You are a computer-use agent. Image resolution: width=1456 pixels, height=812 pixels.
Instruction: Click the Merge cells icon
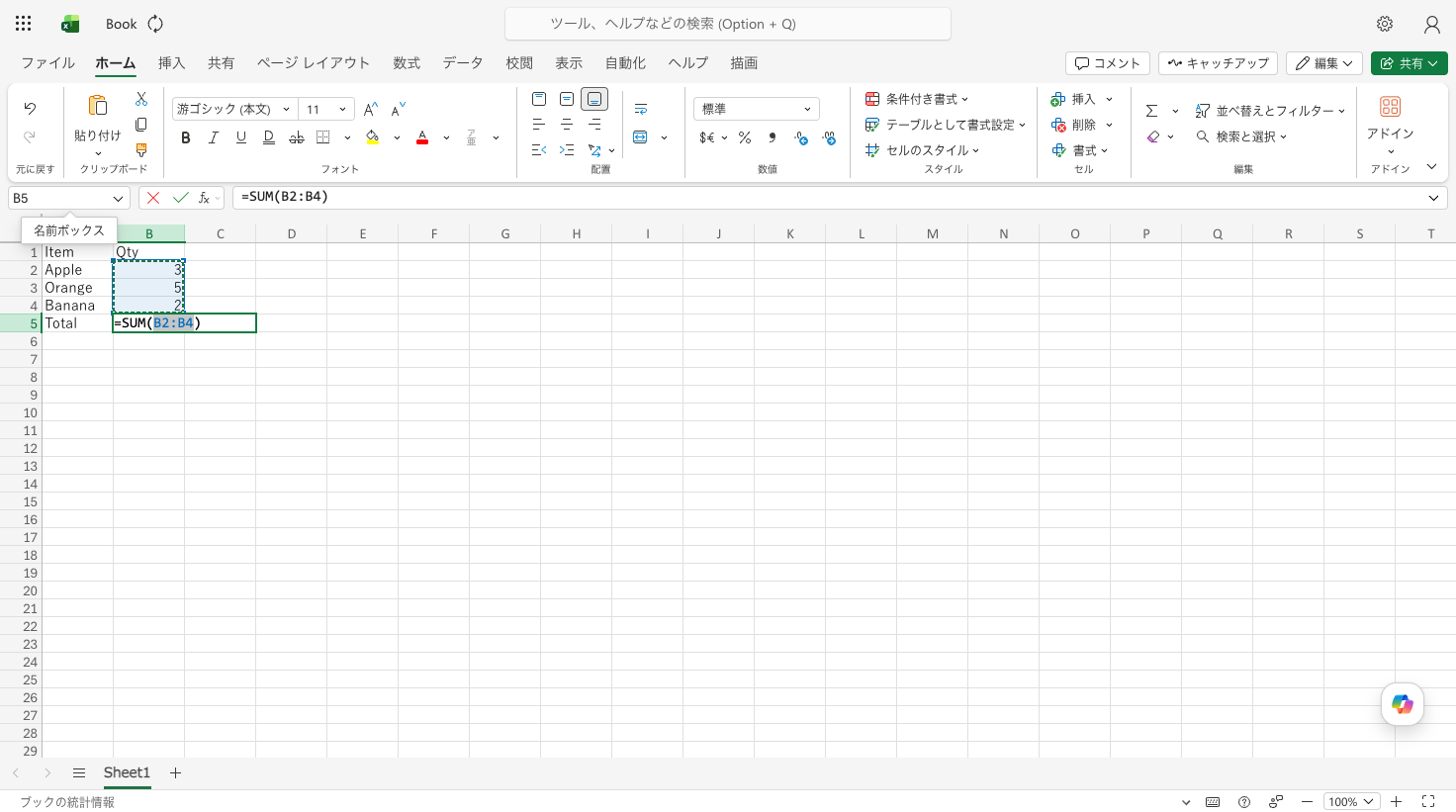click(641, 137)
